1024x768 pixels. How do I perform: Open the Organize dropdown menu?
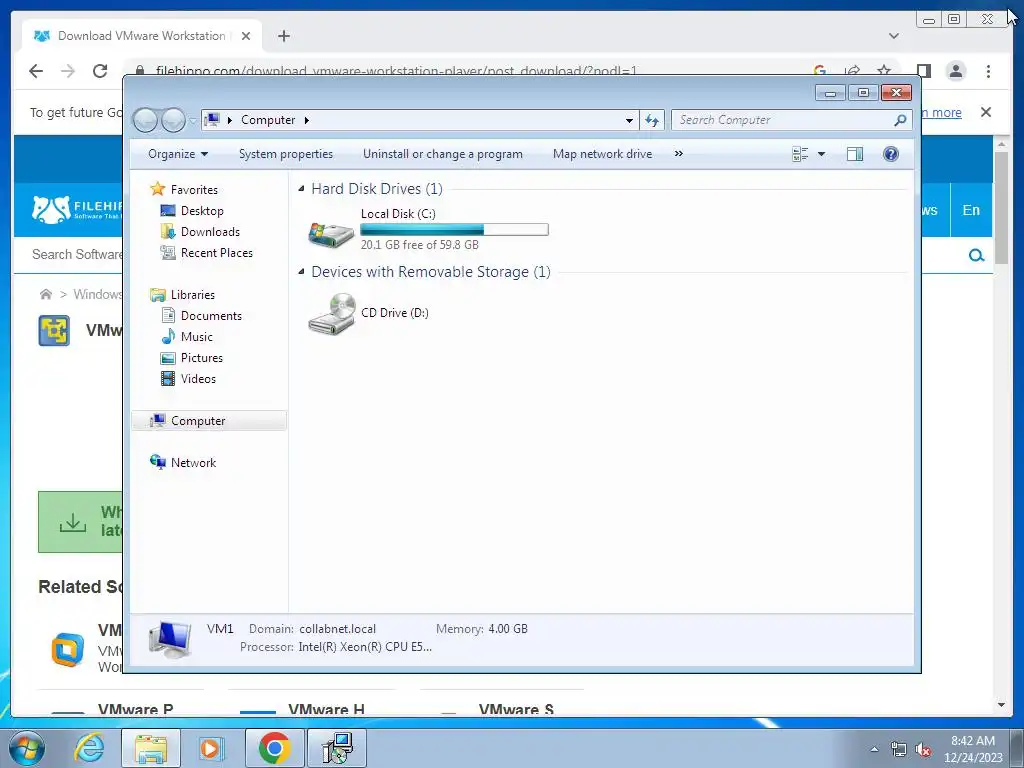pos(178,154)
